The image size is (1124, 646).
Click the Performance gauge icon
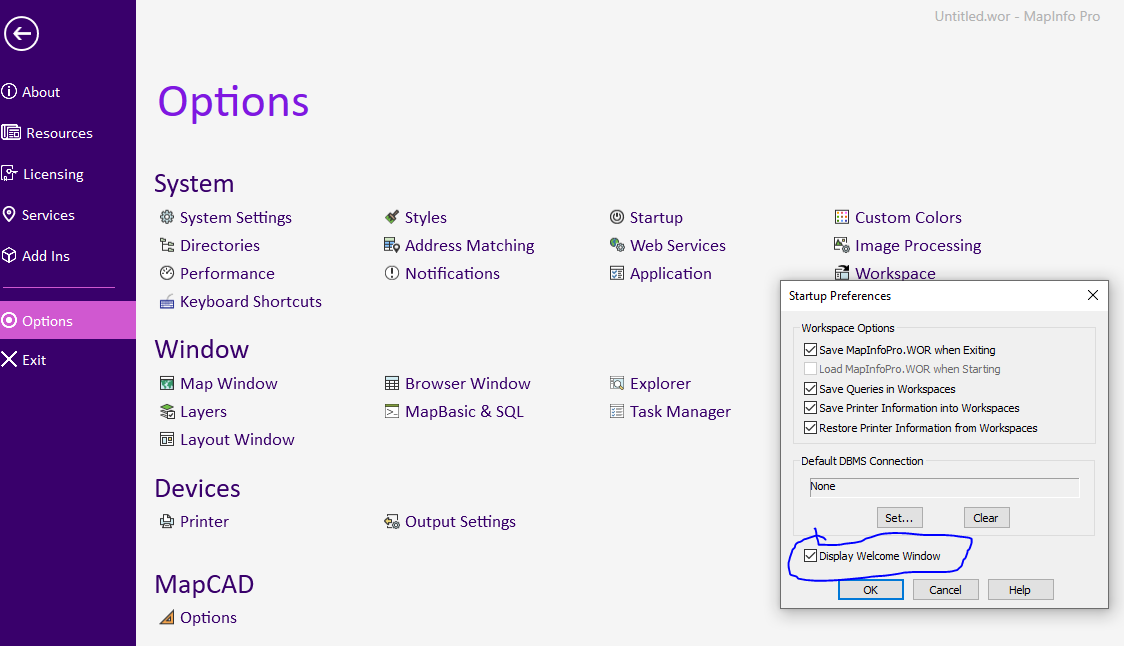[167, 273]
